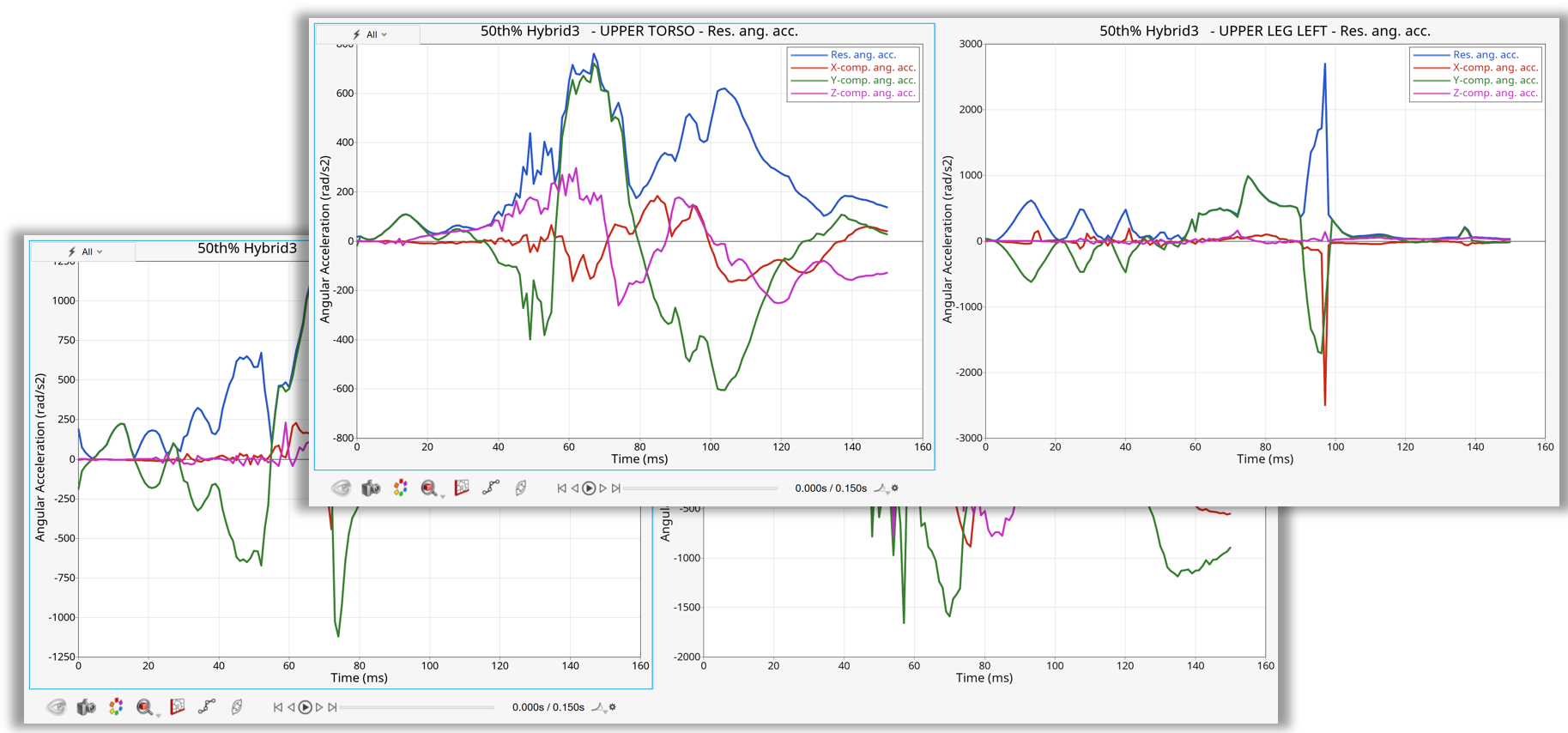Step one frame forward in the front window

[602, 488]
